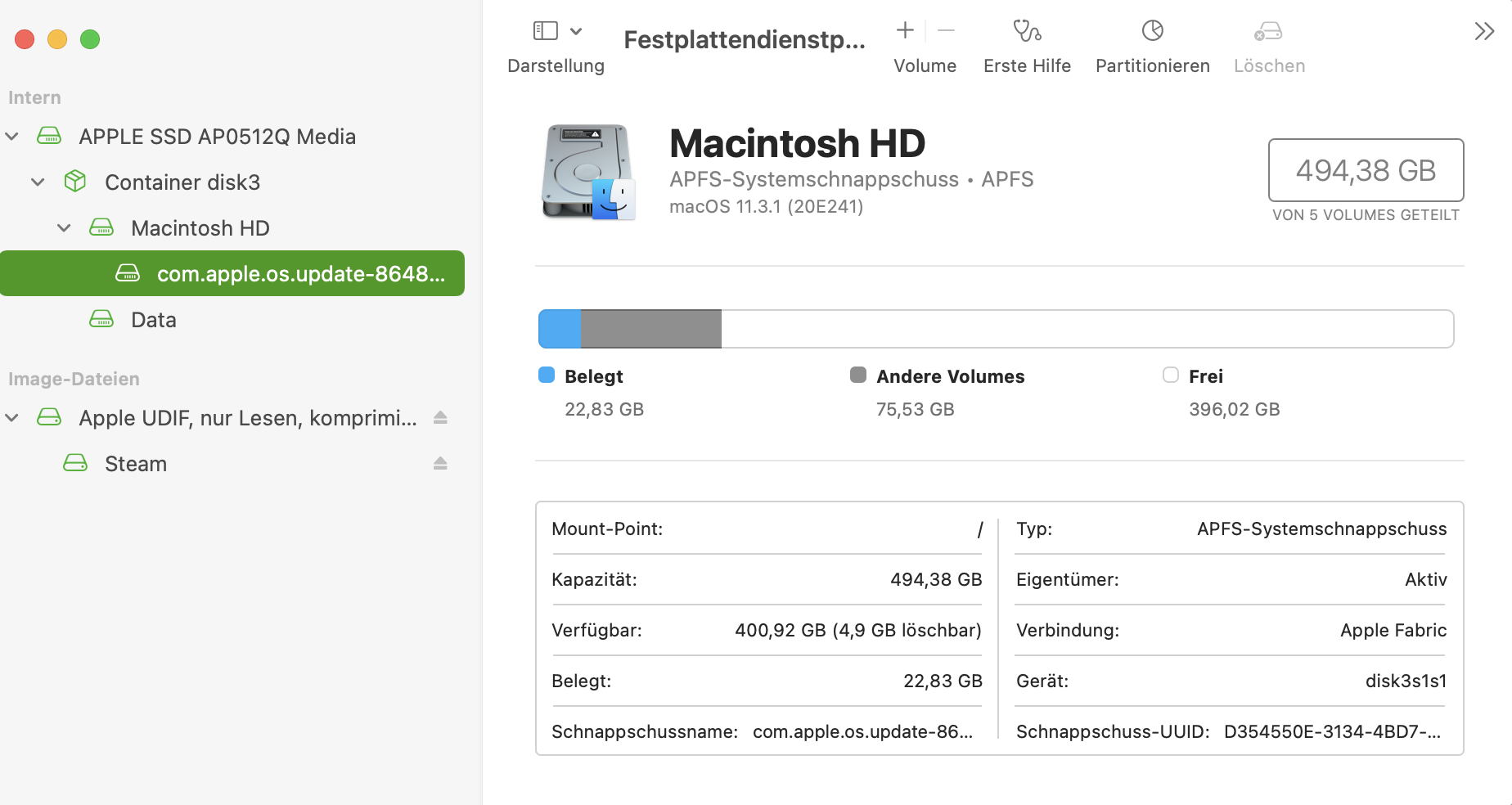Click the Macintosh HD sidebar disk icon
This screenshot has height=805, width=1512.
pyautogui.click(x=101, y=227)
